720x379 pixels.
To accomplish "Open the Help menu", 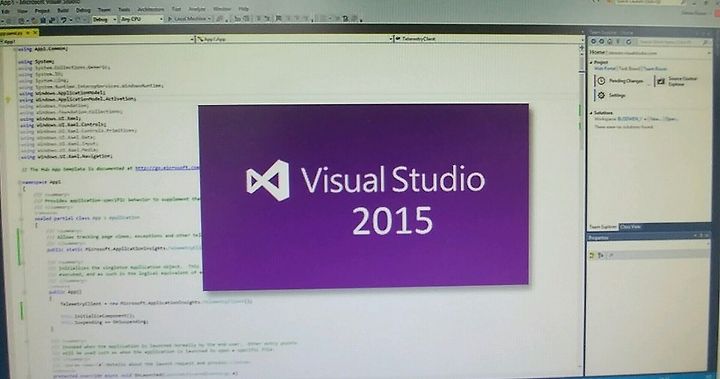I will click(243, 9).
